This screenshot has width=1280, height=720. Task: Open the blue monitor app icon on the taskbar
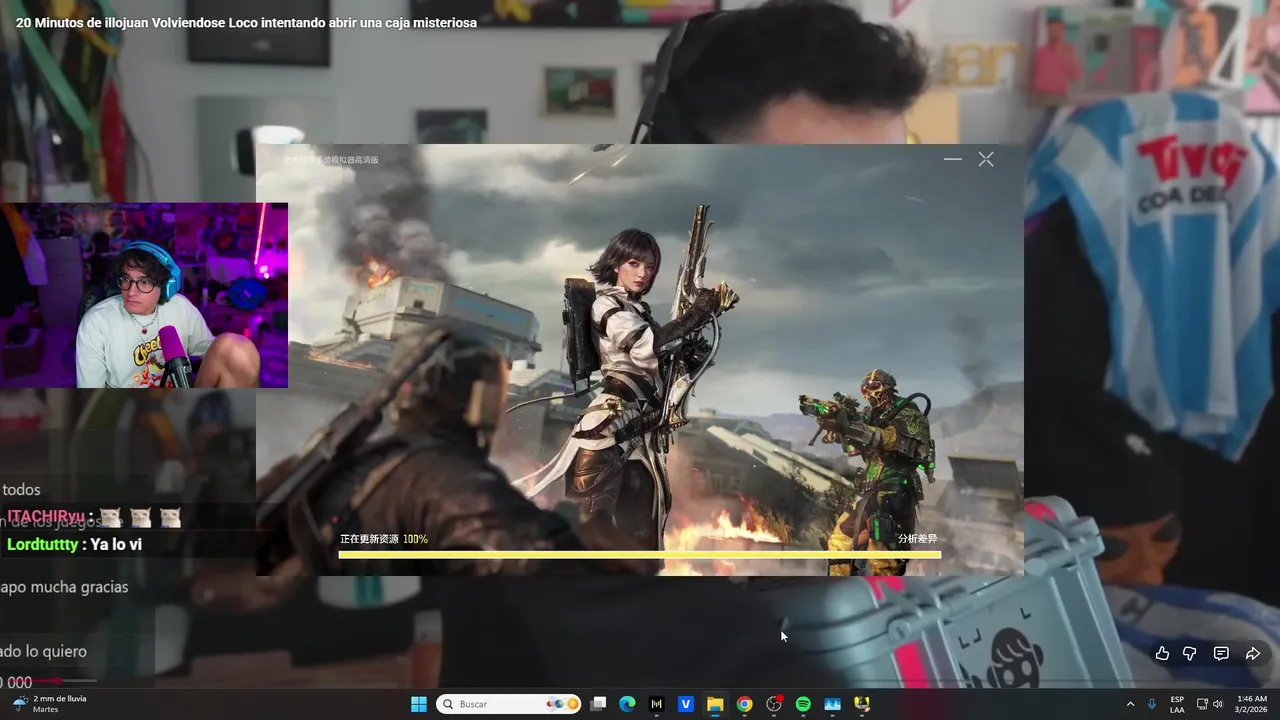[832, 704]
